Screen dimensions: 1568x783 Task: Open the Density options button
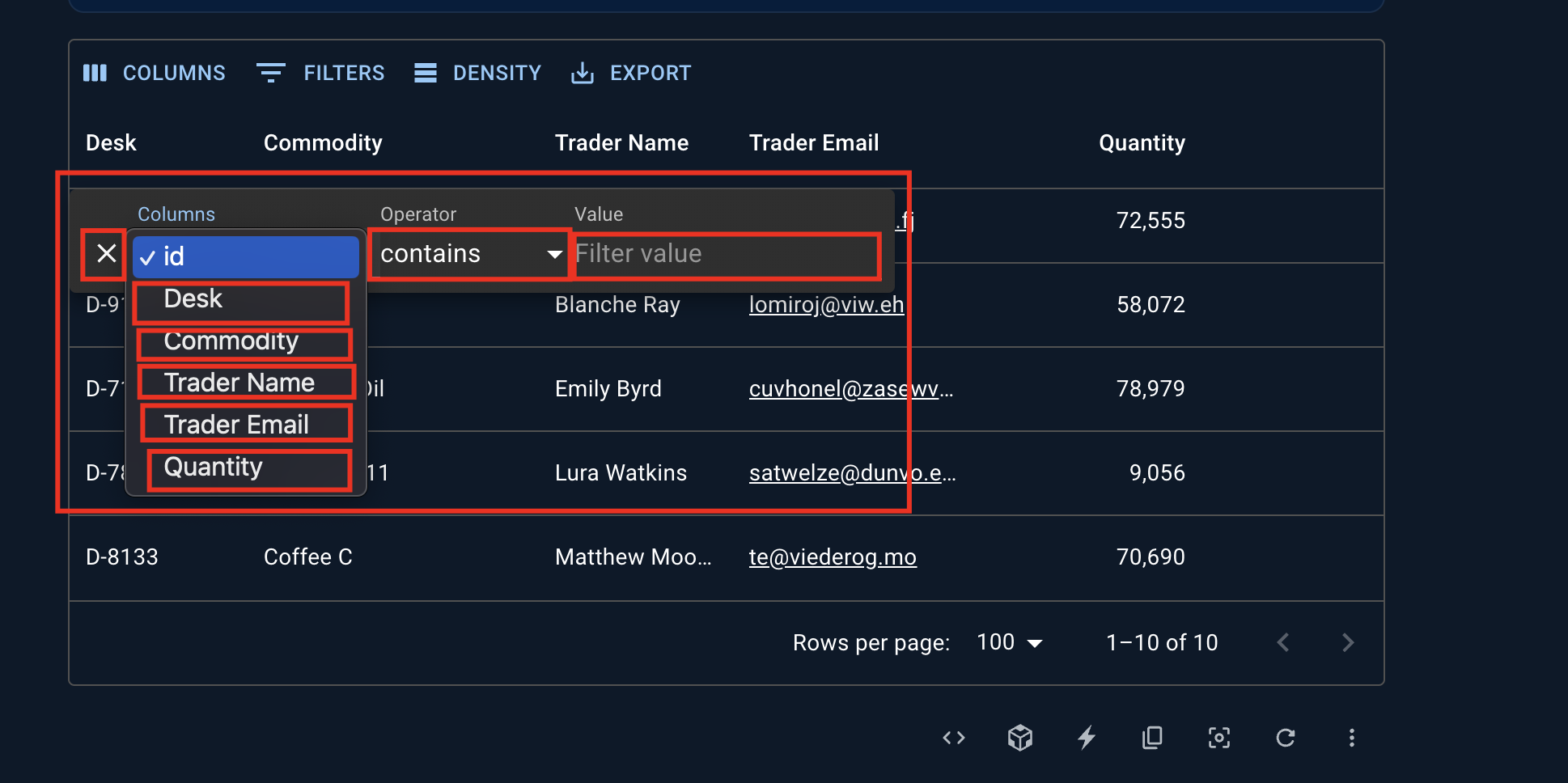tap(477, 73)
